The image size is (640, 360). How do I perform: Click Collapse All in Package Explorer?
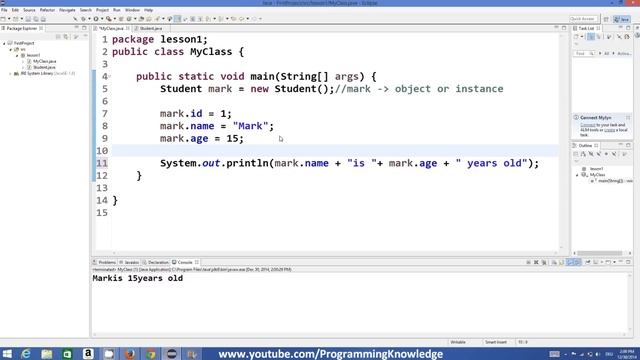tap(58, 37)
